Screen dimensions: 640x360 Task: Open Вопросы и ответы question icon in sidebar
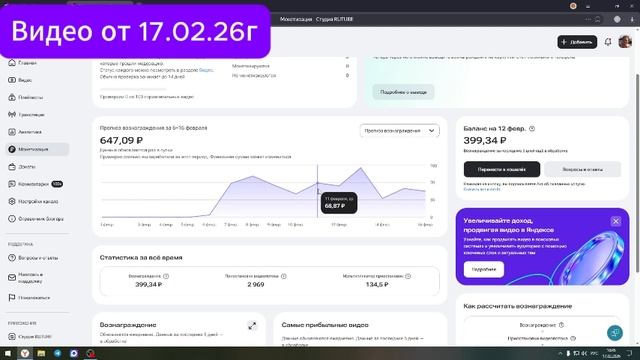[x=12, y=258]
